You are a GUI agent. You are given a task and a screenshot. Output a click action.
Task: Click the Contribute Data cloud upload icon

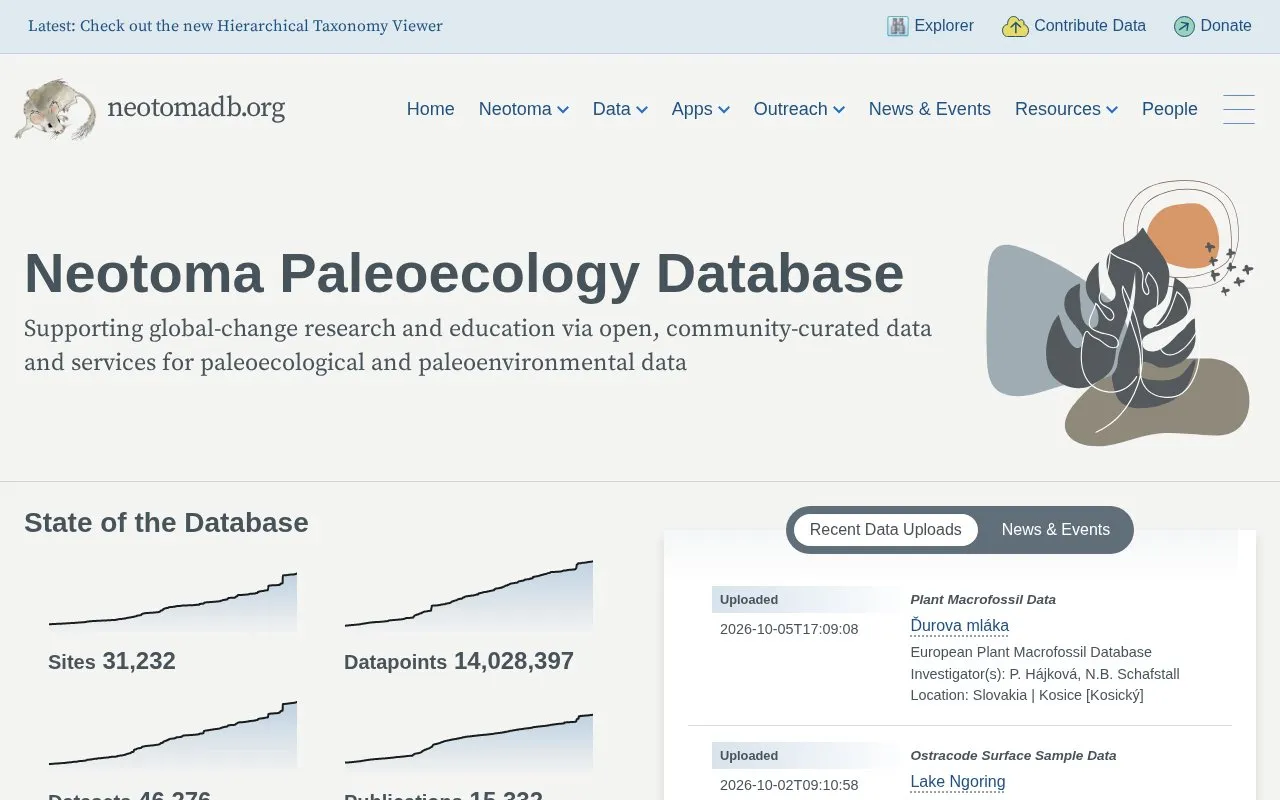[x=1015, y=26]
